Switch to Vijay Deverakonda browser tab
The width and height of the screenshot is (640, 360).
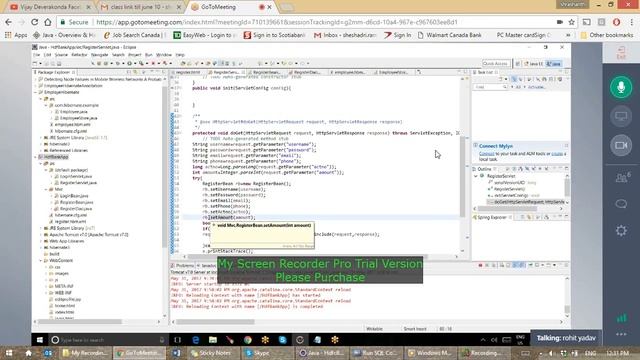pyautogui.click(x=50, y=7)
